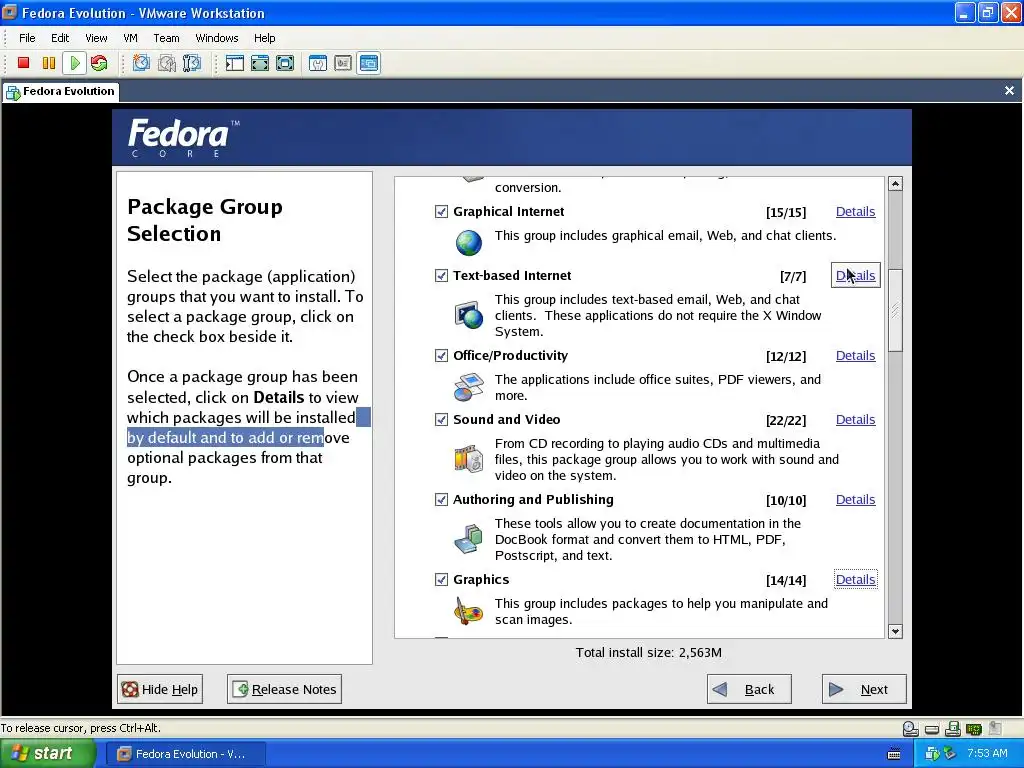This screenshot has width=1024, height=768.
Task: Click the hard disk device status icon
Action: 932,729
